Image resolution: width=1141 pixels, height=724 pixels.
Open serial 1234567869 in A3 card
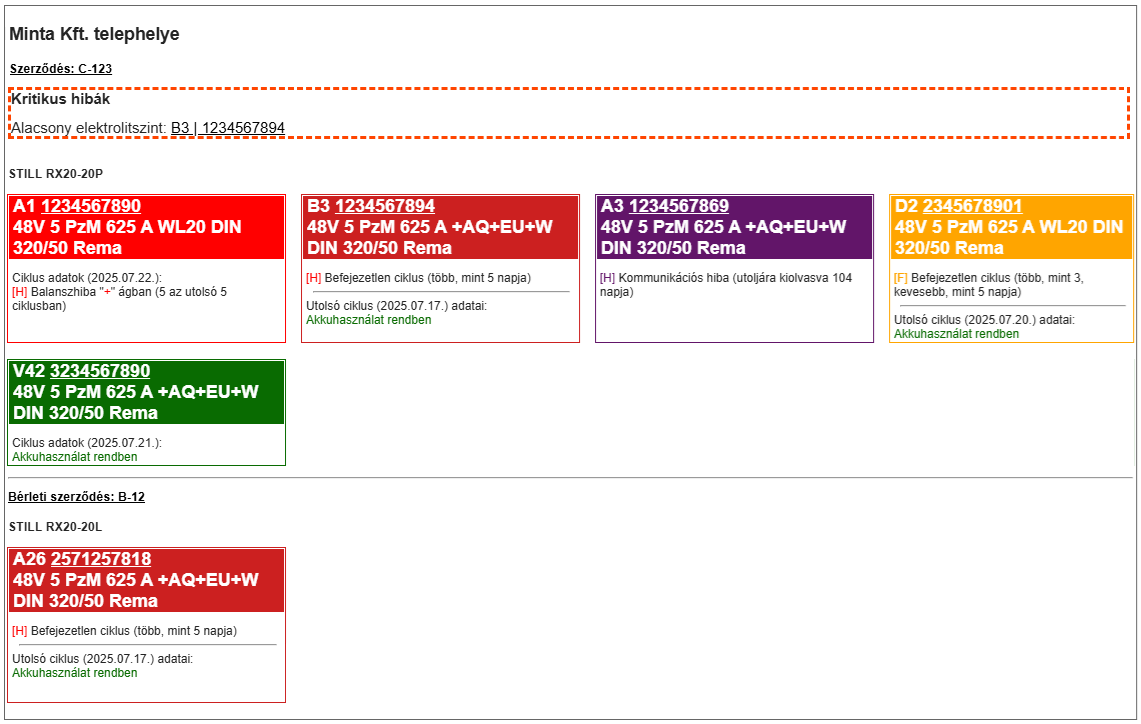click(678, 206)
